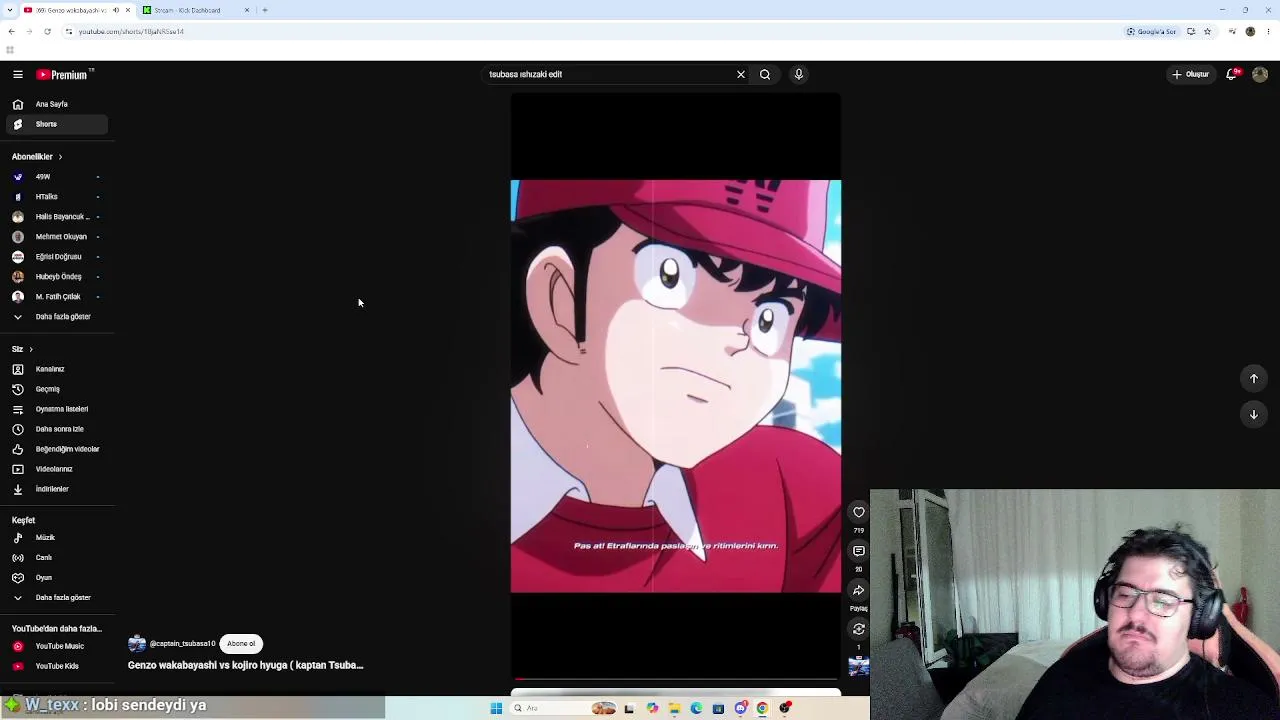Expand Keşfet with Daha fazla göster
Viewport: 1280px width, 720px height.
tap(58, 598)
